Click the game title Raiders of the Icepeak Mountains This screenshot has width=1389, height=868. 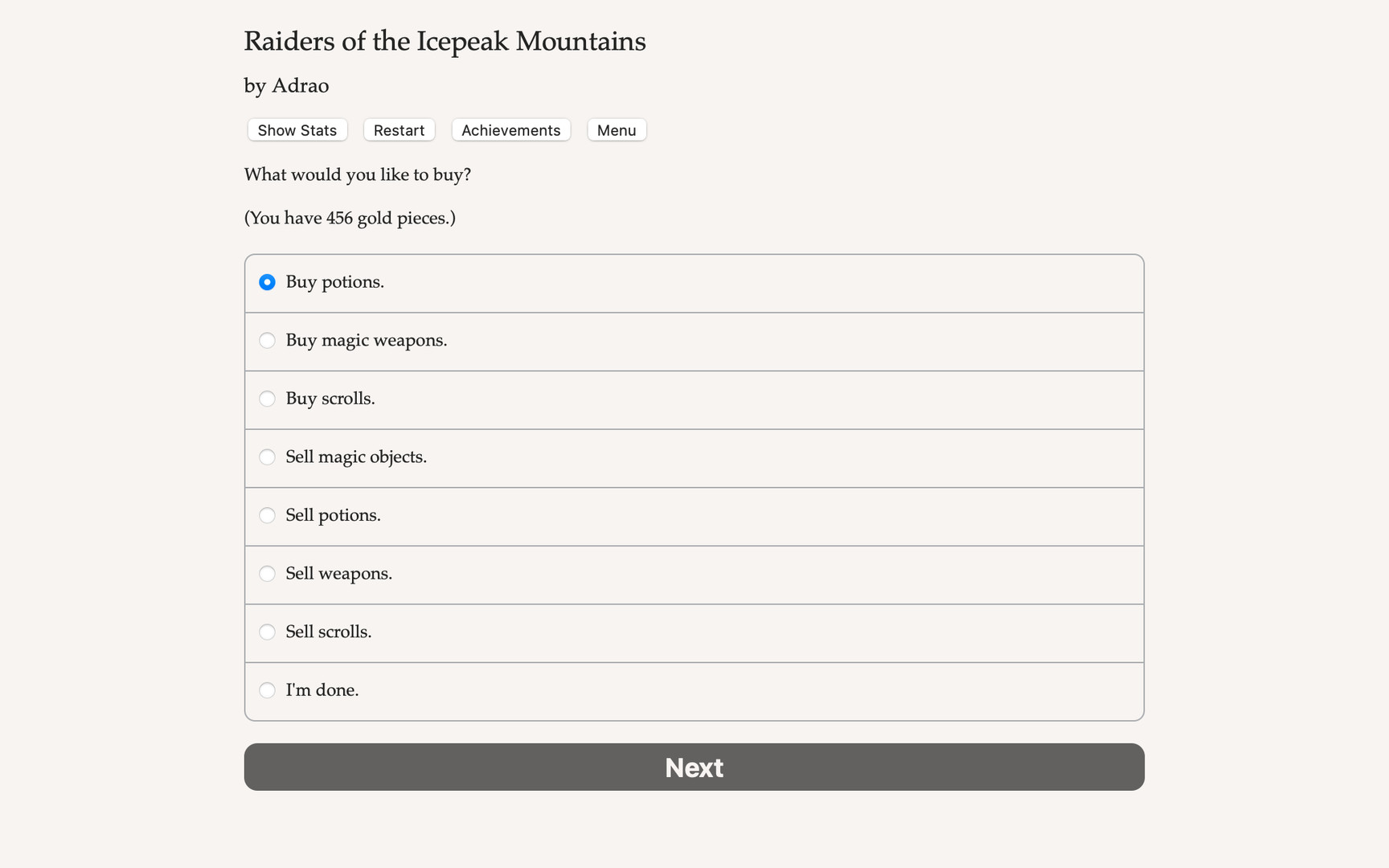point(445,41)
